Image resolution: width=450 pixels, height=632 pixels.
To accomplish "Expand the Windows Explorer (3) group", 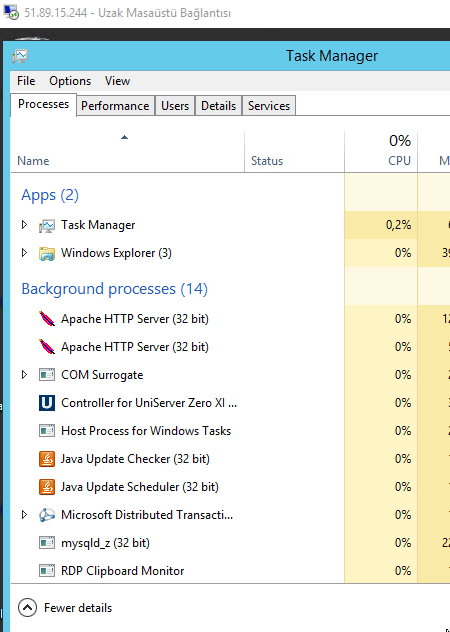I will (24, 253).
